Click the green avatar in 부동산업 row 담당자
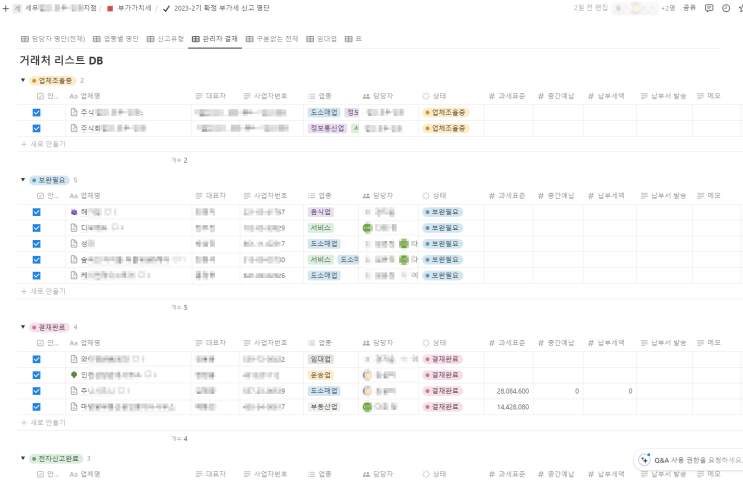743x481 pixels. (x=367, y=407)
